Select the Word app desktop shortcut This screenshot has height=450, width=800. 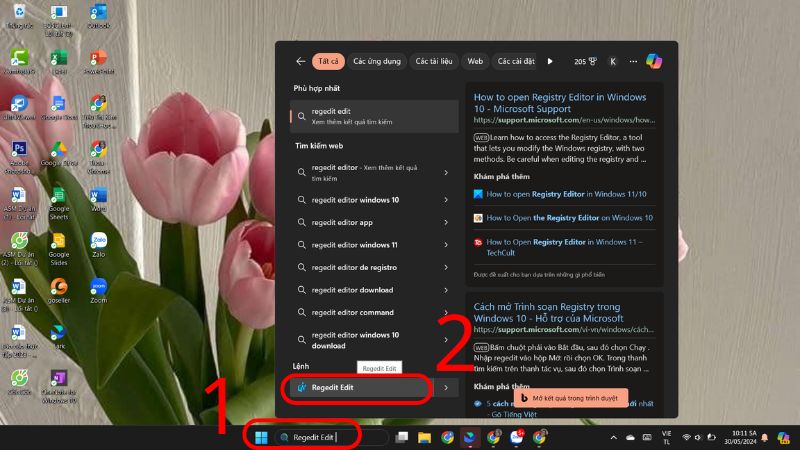98,199
